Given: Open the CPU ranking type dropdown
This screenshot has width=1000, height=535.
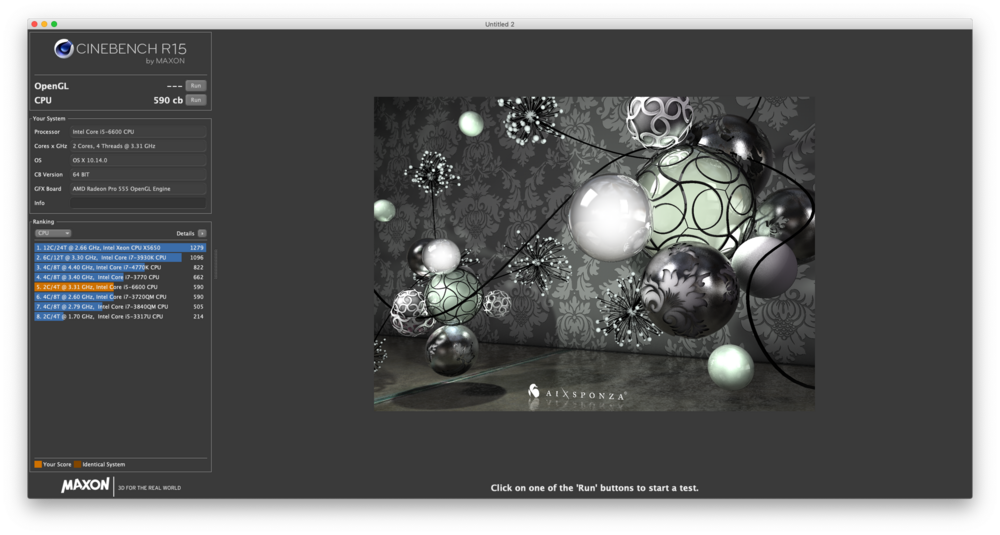Looking at the screenshot, I should coord(53,233).
